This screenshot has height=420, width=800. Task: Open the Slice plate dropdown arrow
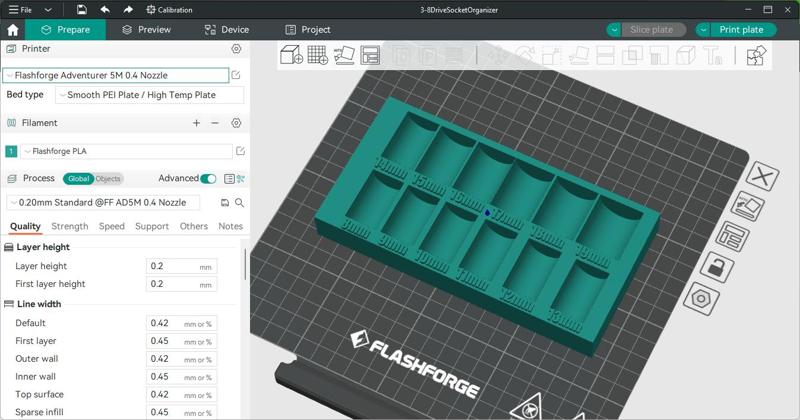[x=614, y=30]
